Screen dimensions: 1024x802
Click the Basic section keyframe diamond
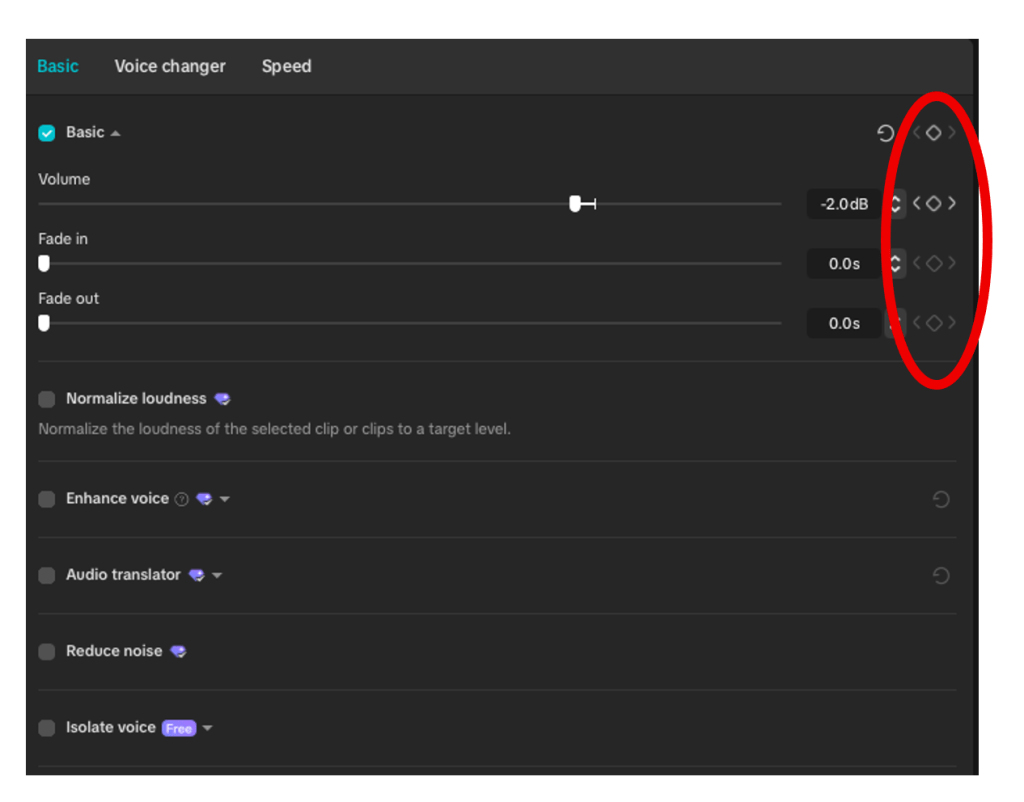click(933, 133)
